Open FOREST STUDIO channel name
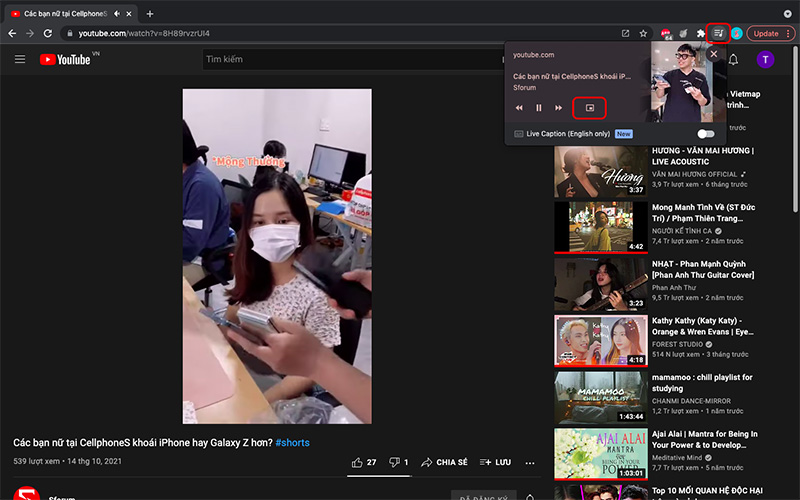Screen dimensions: 800x500 pyautogui.click(x=677, y=344)
